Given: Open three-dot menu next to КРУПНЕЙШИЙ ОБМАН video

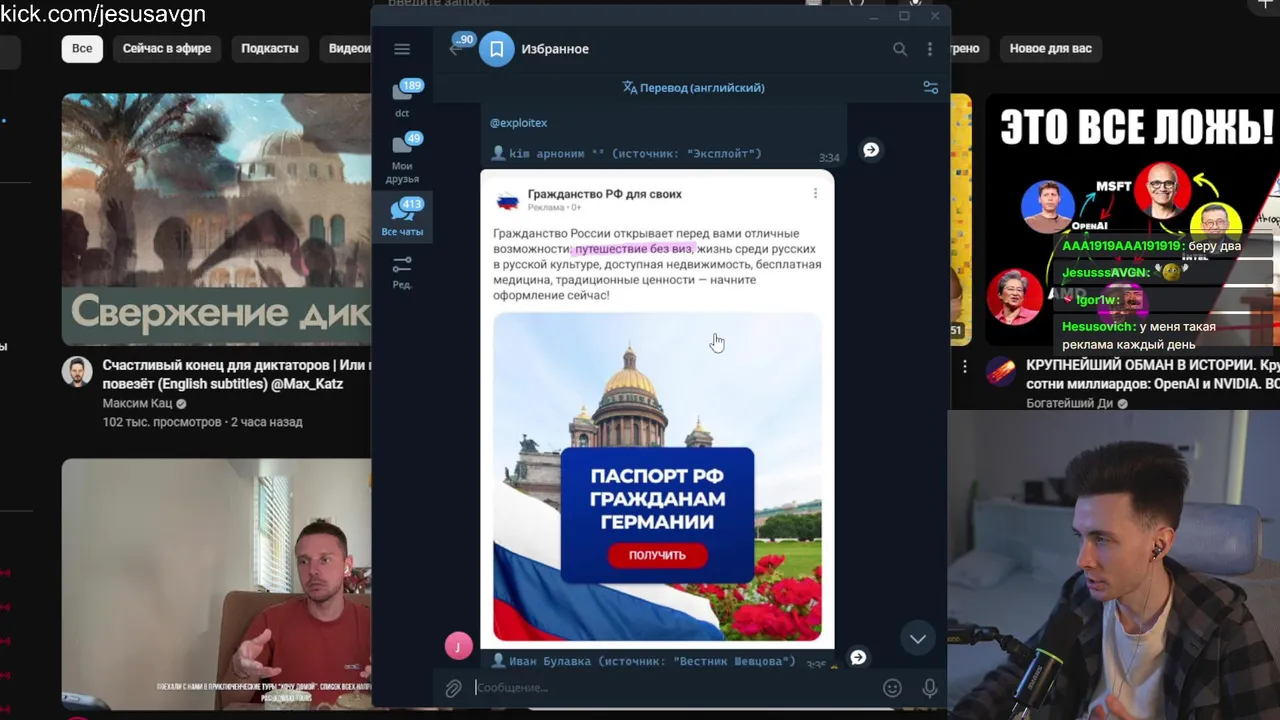Looking at the screenshot, I should (965, 367).
